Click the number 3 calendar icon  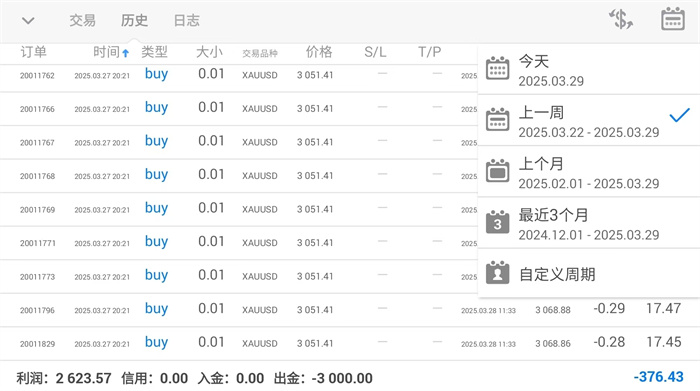pyautogui.click(x=497, y=222)
